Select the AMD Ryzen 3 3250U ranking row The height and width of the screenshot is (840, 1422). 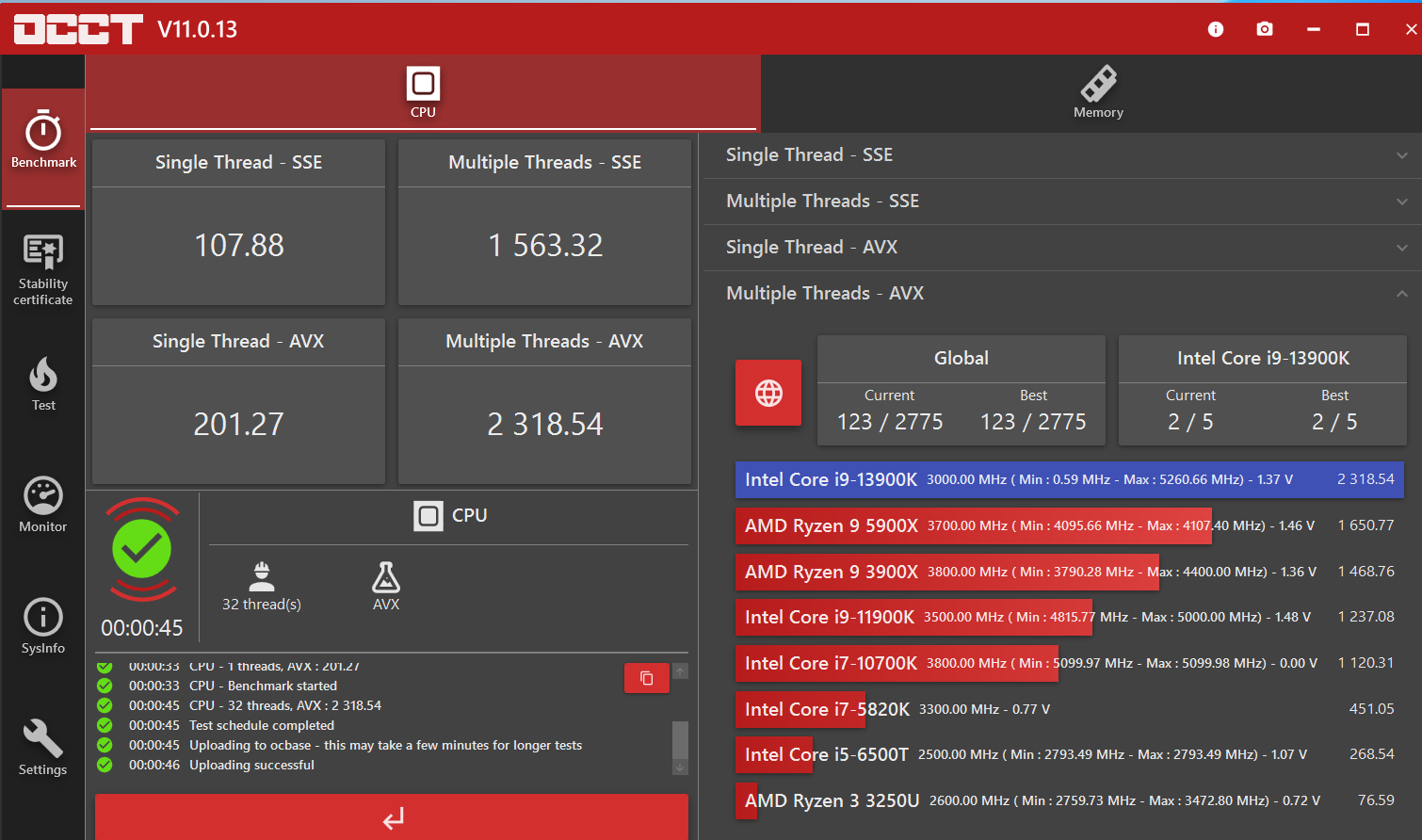[1070, 800]
